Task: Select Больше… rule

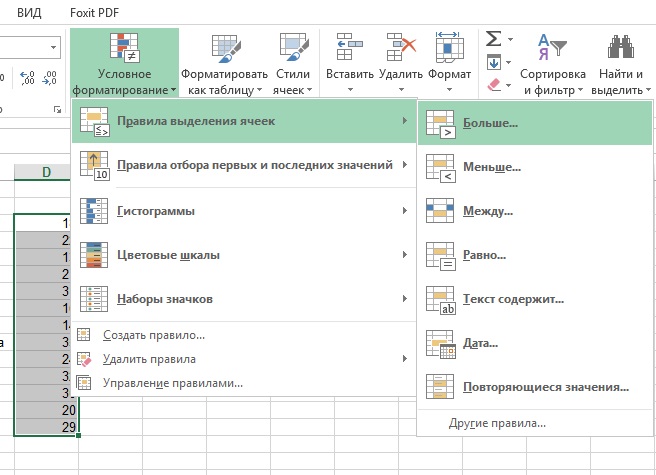Action: pyautogui.click(x=535, y=123)
